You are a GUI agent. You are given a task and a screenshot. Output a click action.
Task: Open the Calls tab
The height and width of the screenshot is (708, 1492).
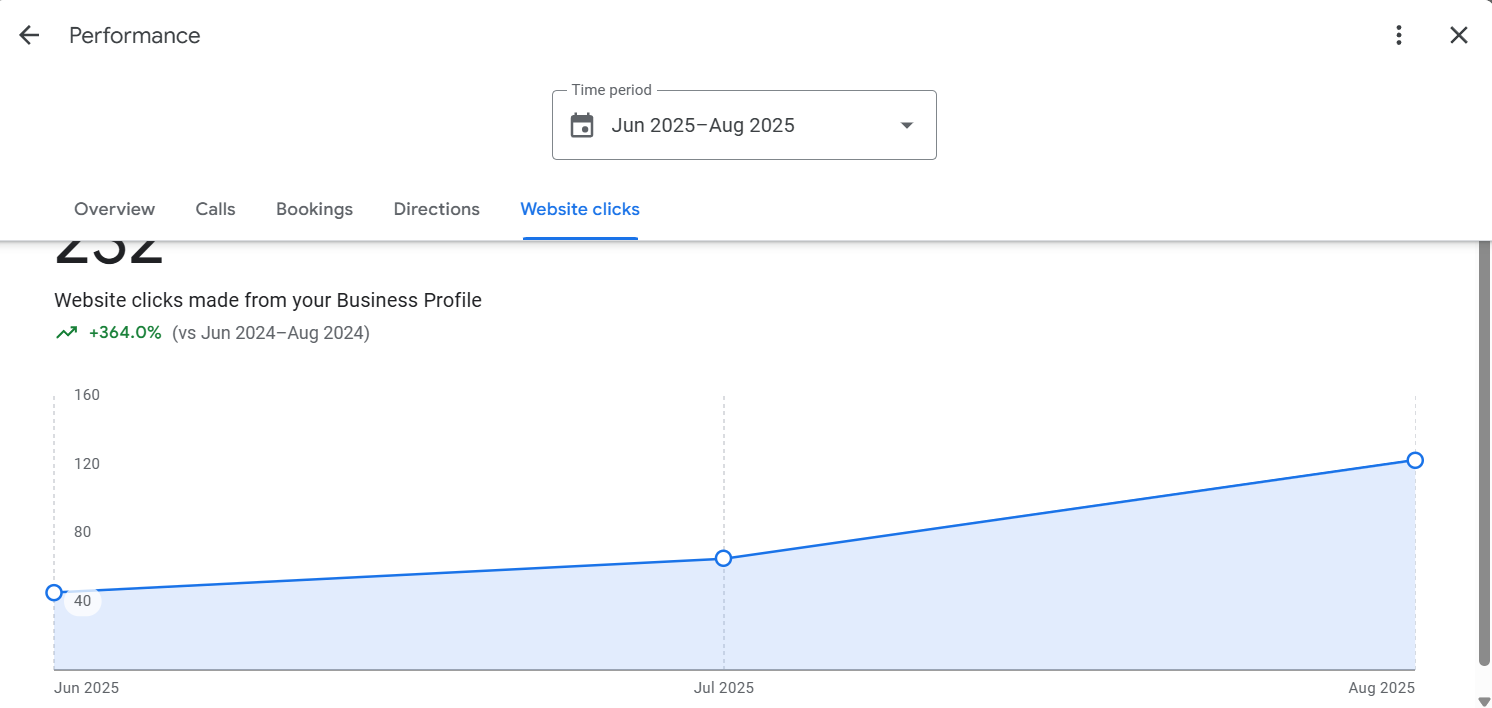[x=215, y=209]
